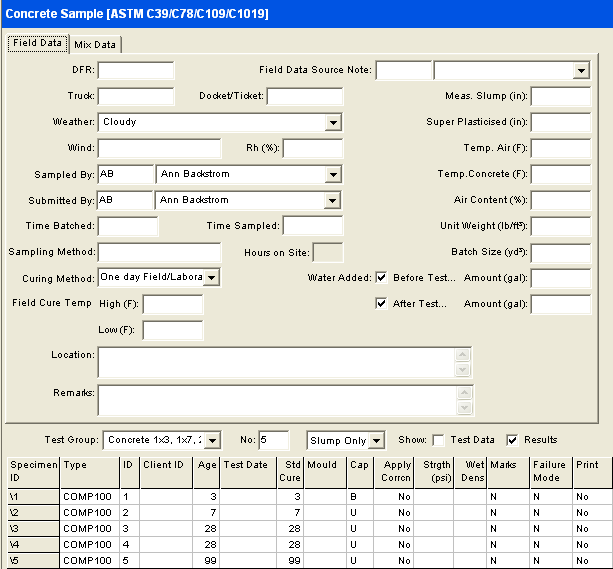Open the Test Group dropdown
The width and height of the screenshot is (613, 569).
click(211, 440)
